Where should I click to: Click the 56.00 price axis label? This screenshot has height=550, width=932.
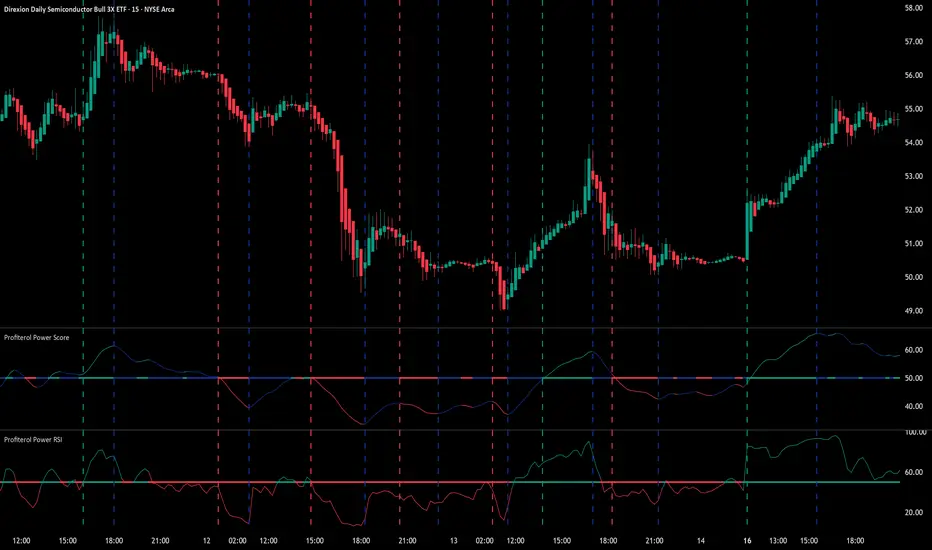click(913, 76)
